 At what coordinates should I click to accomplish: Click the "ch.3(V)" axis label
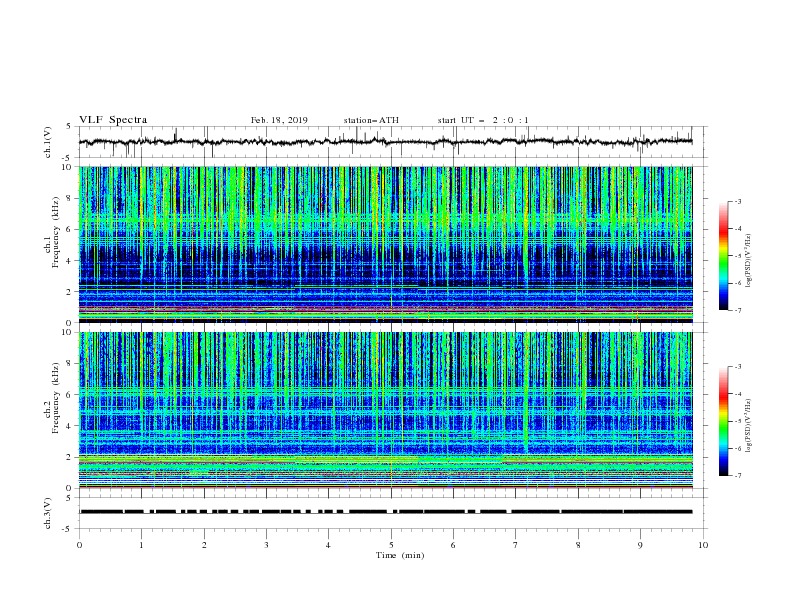tap(48, 513)
